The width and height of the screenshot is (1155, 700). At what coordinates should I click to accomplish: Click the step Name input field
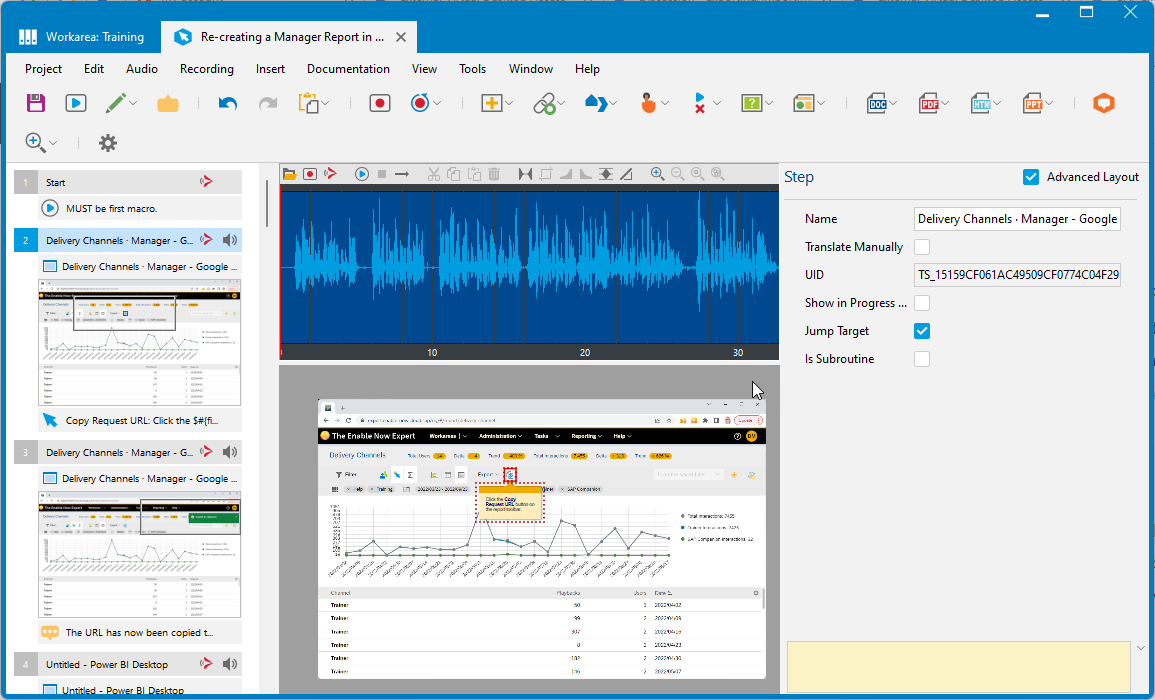1017,219
